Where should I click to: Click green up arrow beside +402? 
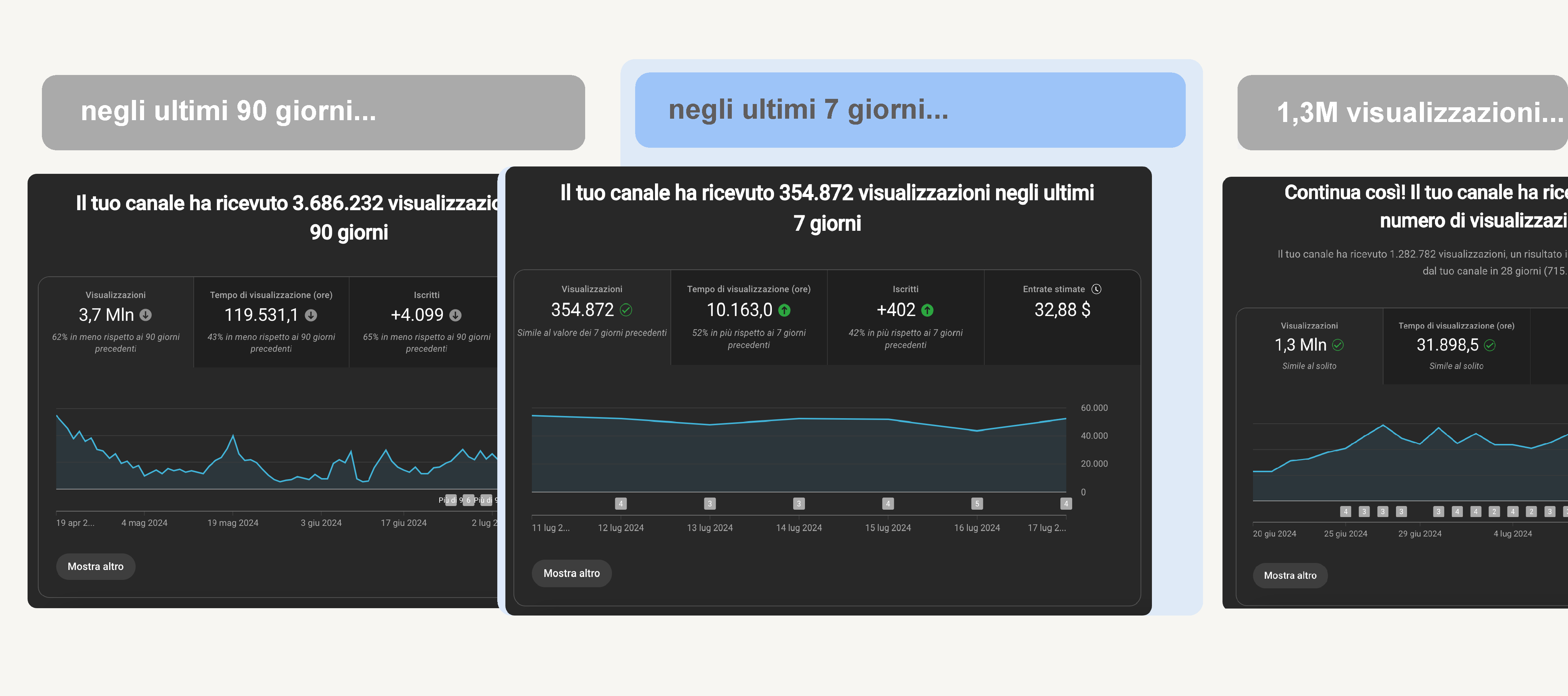coord(927,310)
